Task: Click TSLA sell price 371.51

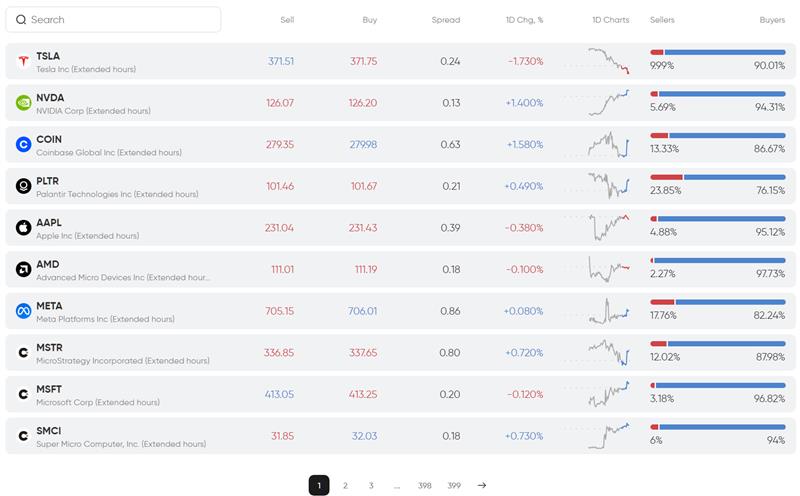Action: (281, 61)
